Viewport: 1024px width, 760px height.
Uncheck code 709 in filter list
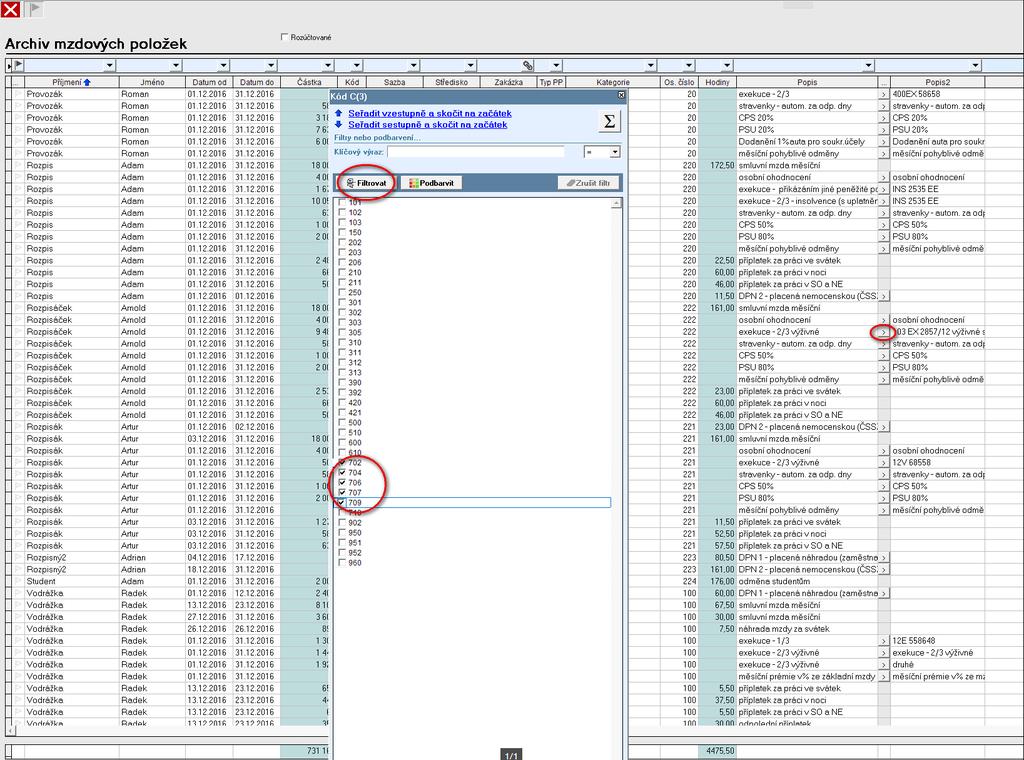342,503
